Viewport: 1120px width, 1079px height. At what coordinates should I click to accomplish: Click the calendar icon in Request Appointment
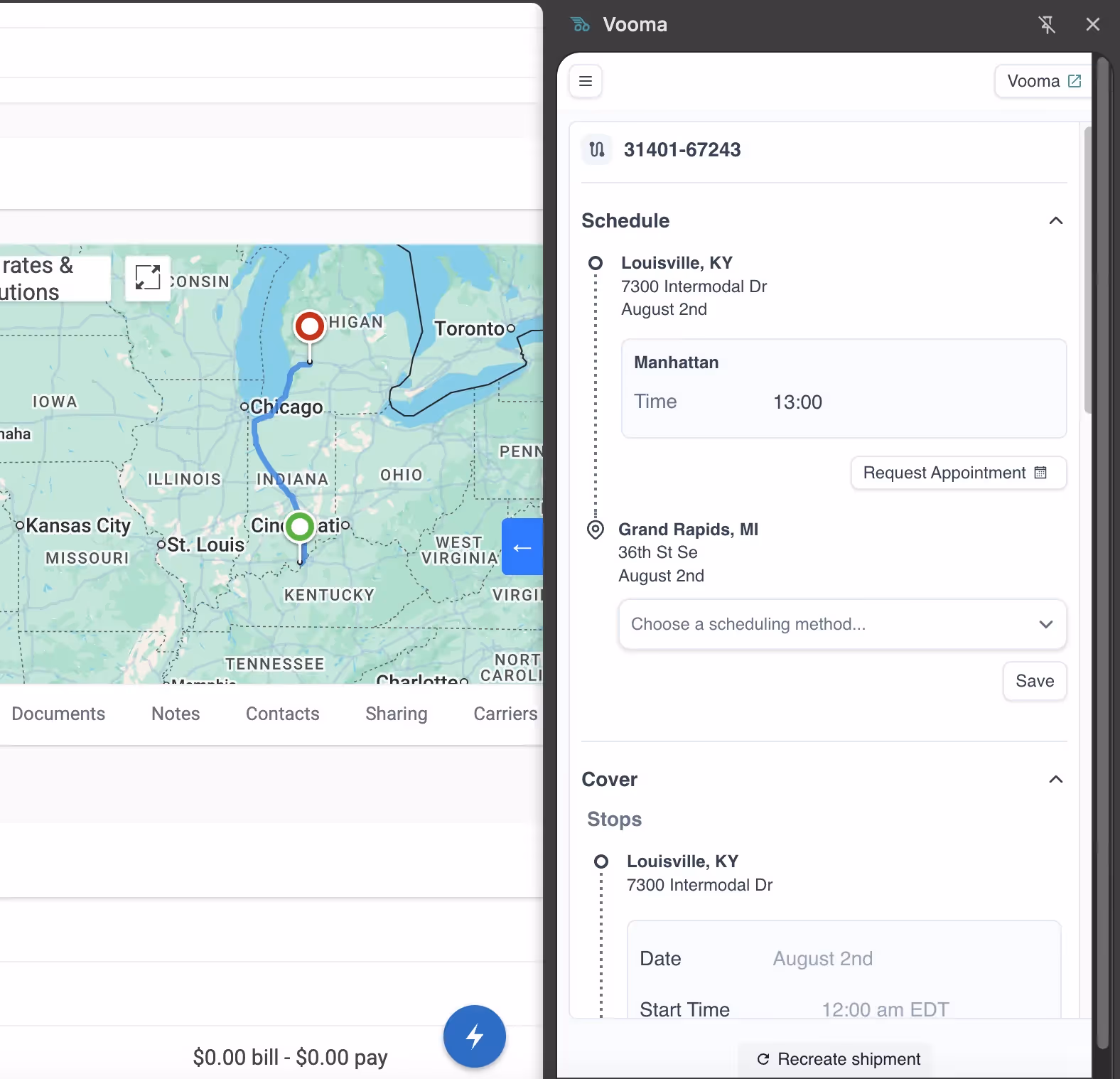1041,473
